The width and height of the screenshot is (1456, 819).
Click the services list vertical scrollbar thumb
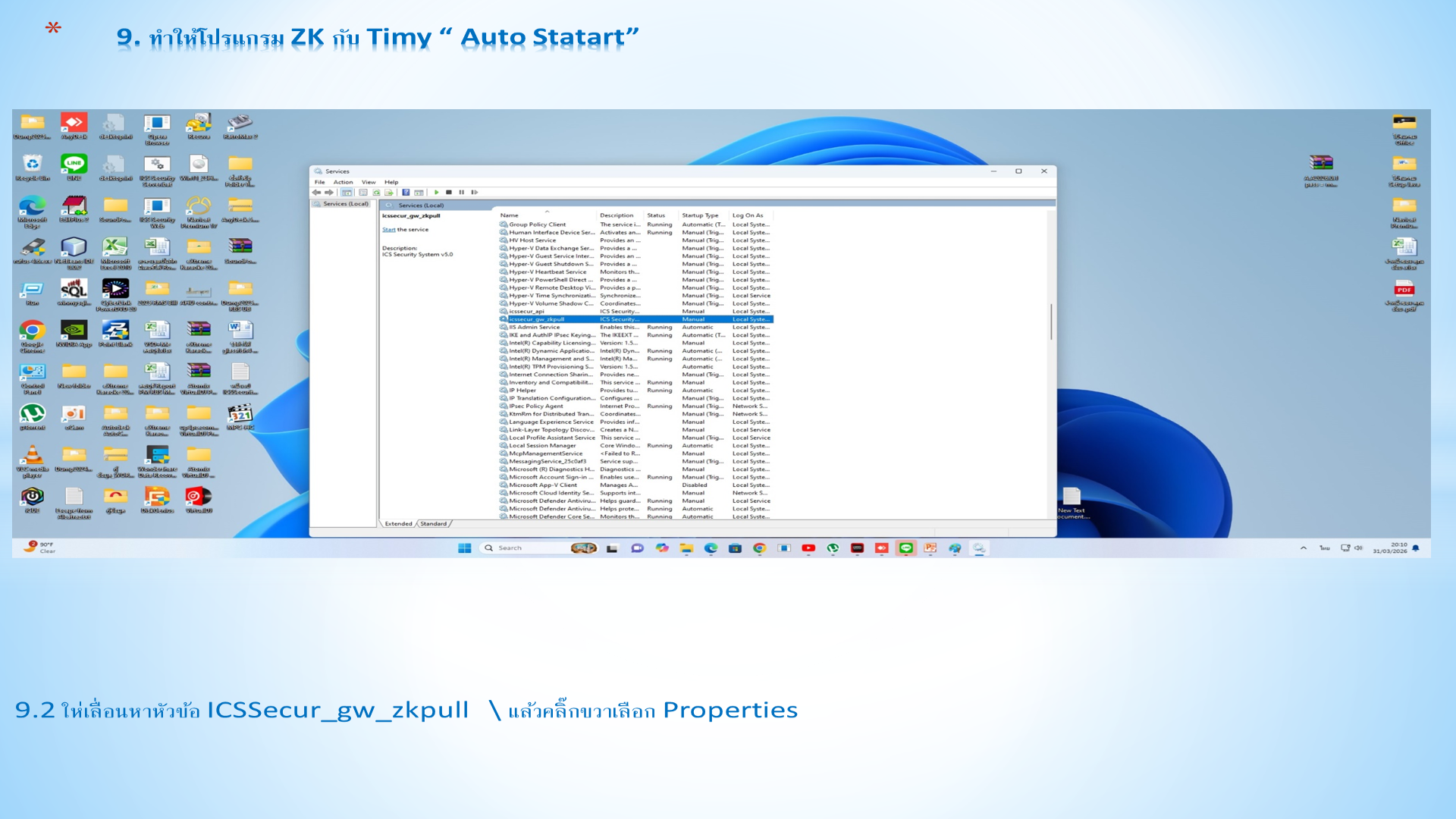pos(1051,322)
